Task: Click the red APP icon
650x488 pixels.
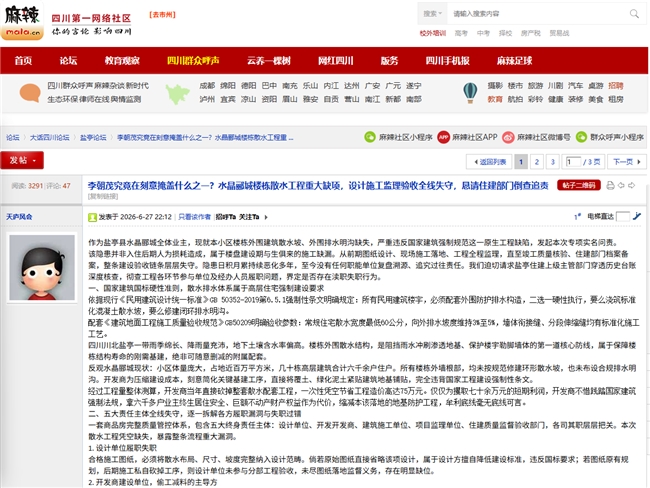Action: 444,137
